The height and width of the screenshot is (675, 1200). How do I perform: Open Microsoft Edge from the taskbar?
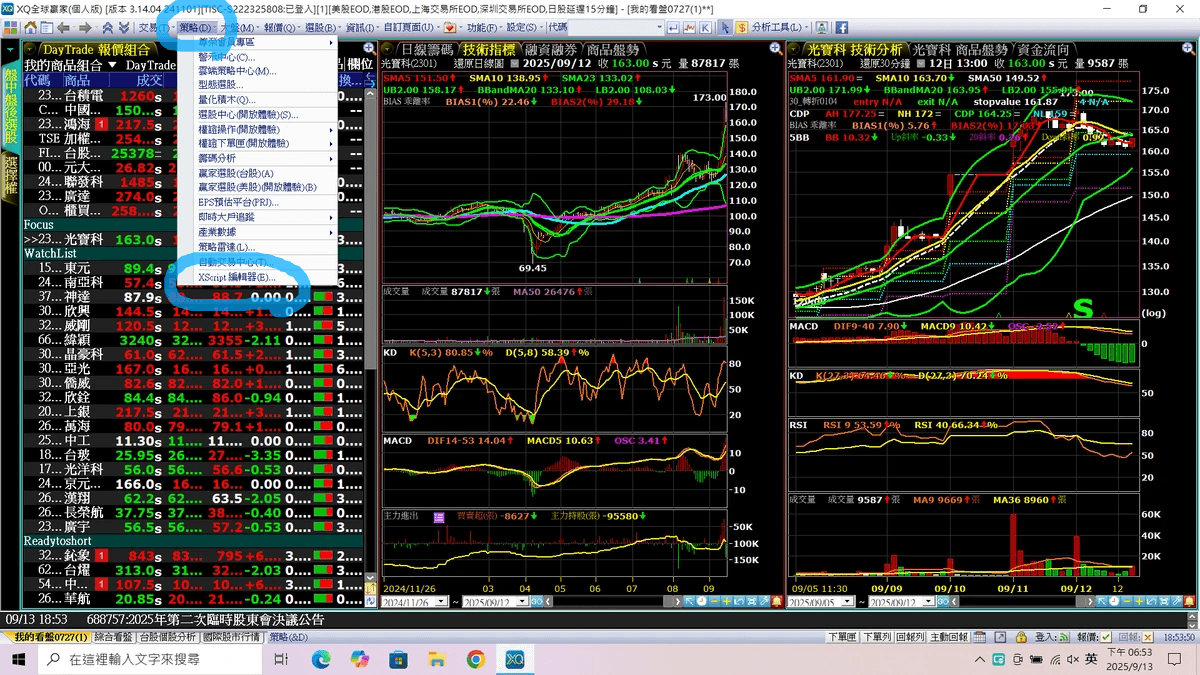[321, 659]
